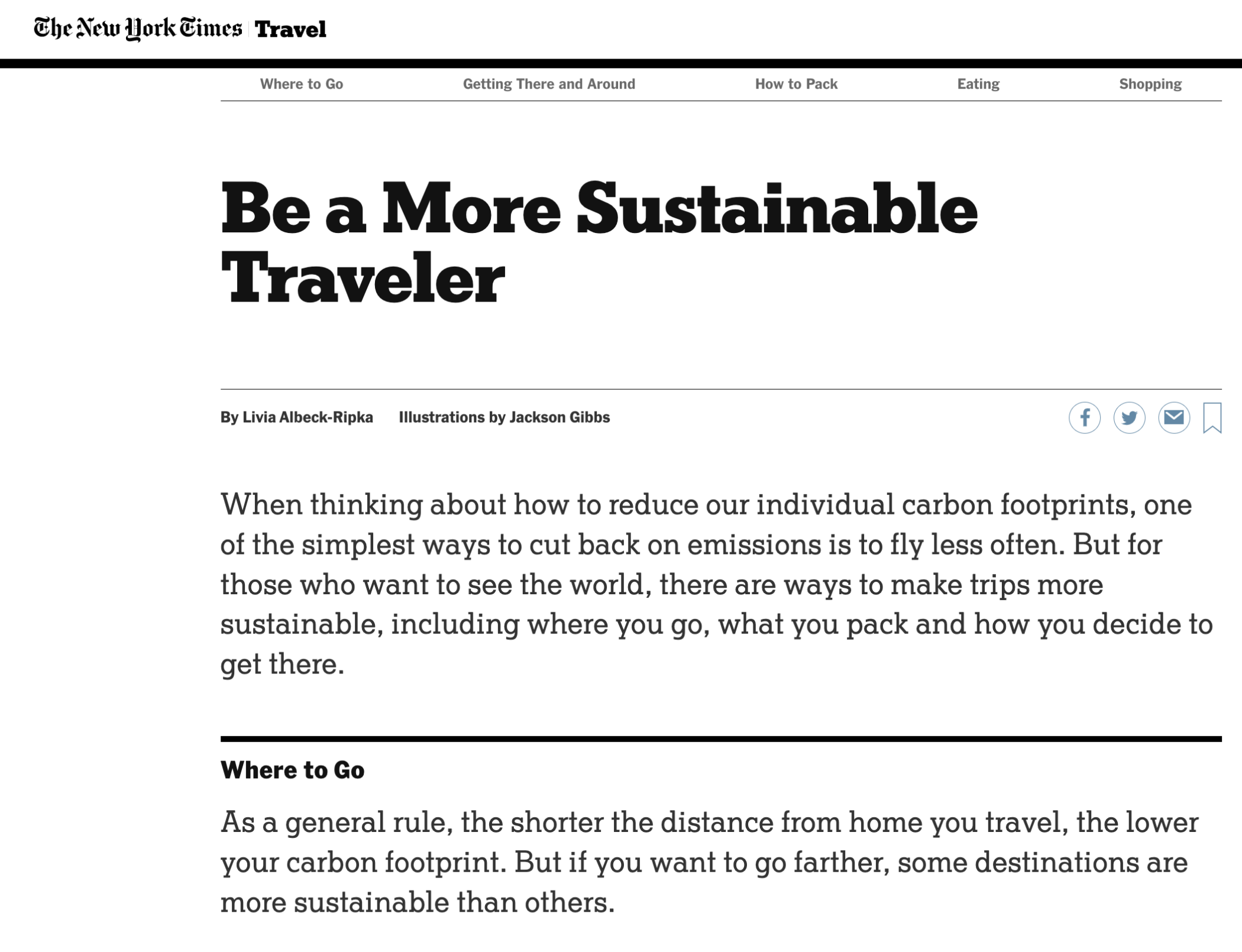Click the Eating menu item
The image size is (1242, 952).
(x=977, y=84)
